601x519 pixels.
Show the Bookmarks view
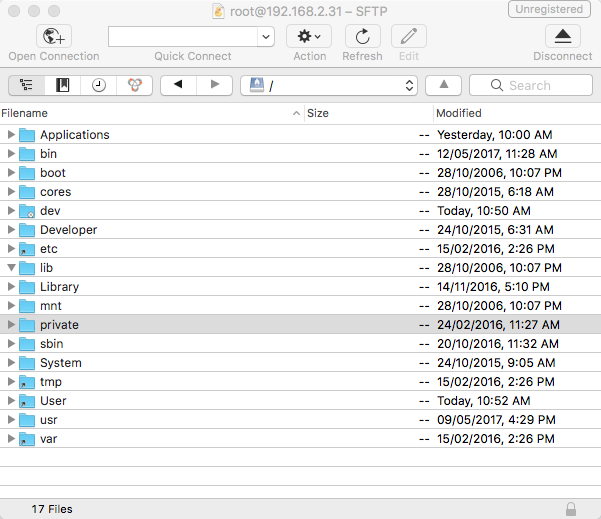[63, 86]
